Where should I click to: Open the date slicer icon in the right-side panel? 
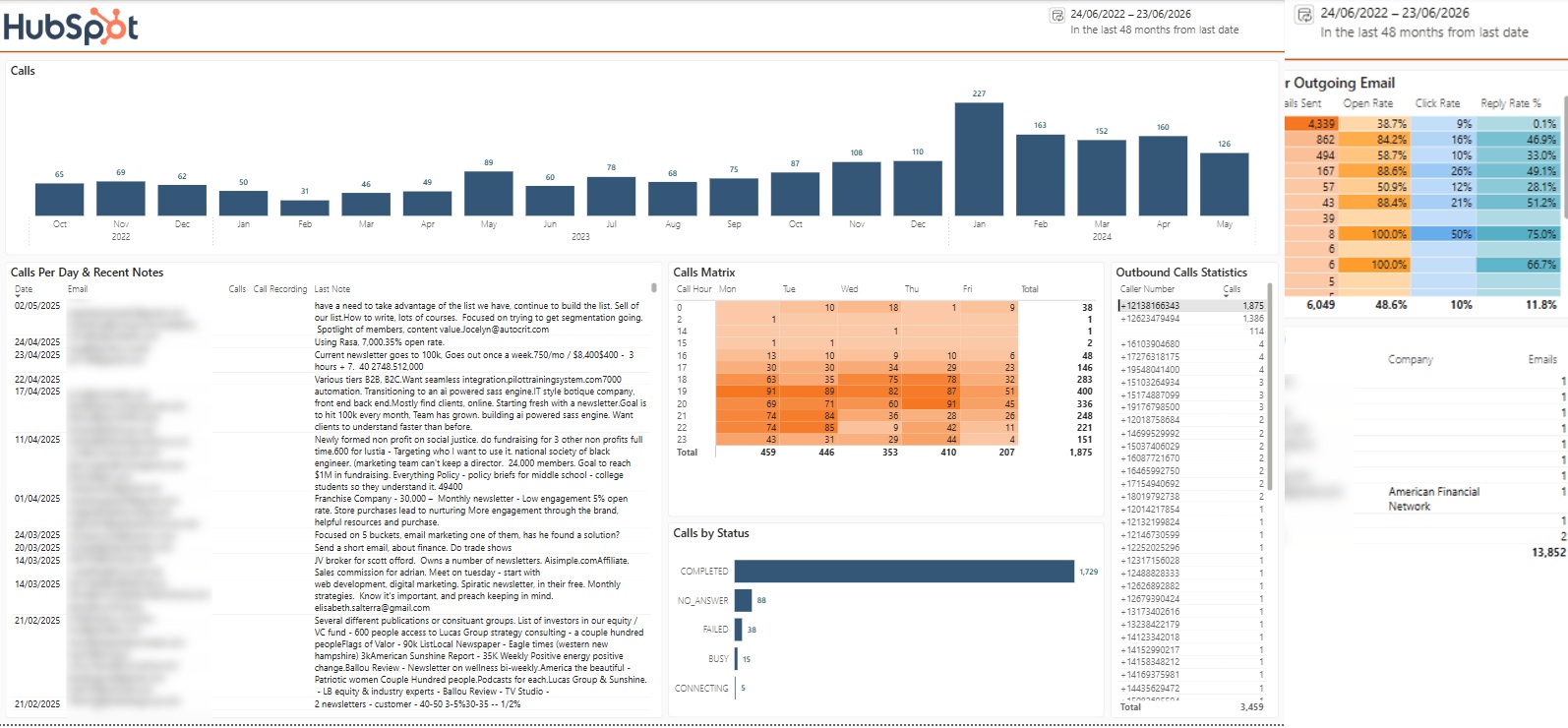coord(1304,15)
